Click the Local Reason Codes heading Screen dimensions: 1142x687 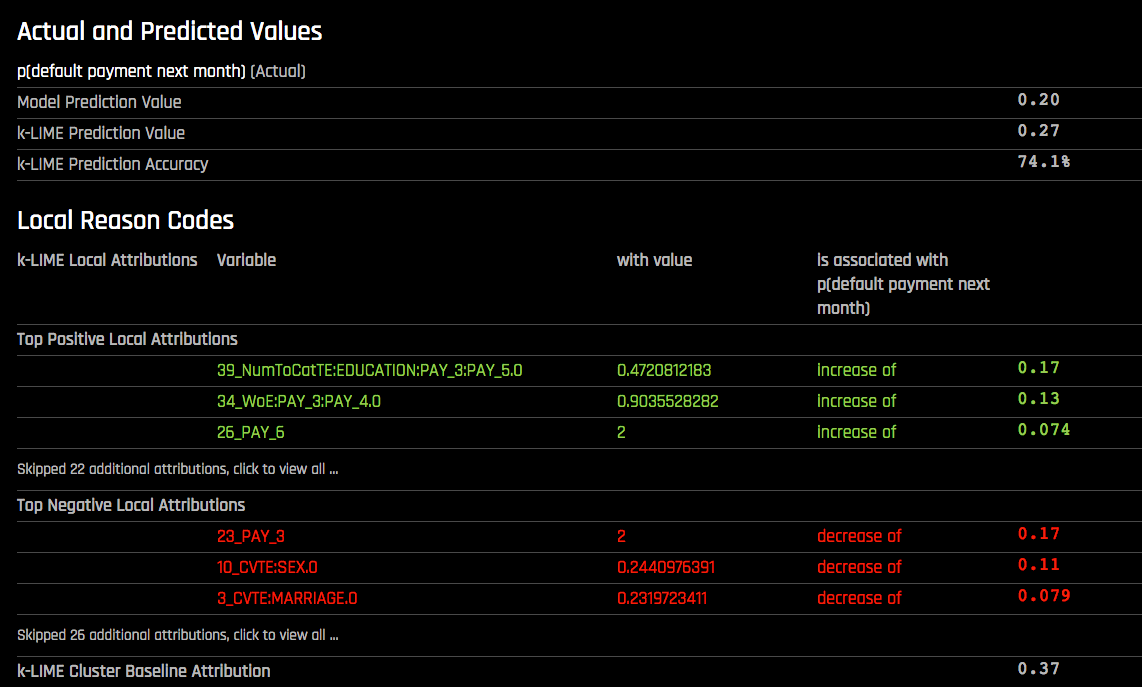pyautogui.click(x=125, y=221)
